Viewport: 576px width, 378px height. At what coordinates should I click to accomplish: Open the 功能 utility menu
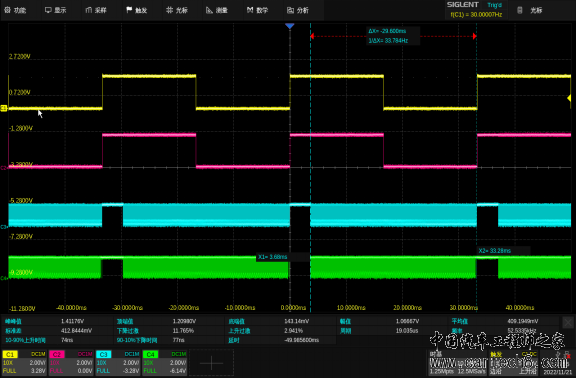pyautogui.click(x=15, y=10)
